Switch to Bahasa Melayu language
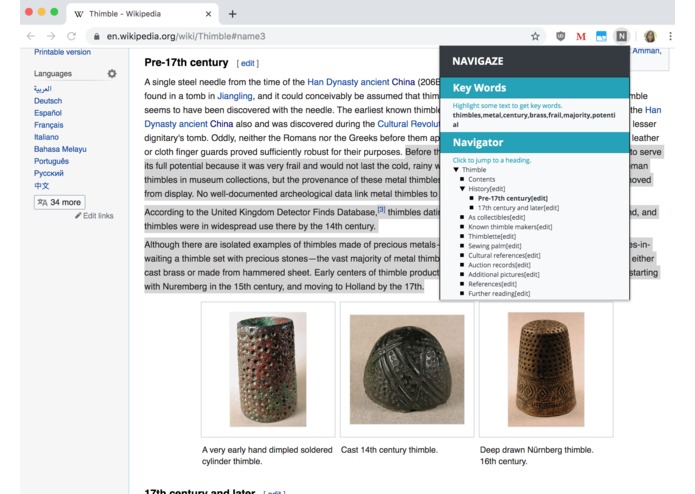Image resolution: width=695 pixels, height=494 pixels. coord(60,149)
